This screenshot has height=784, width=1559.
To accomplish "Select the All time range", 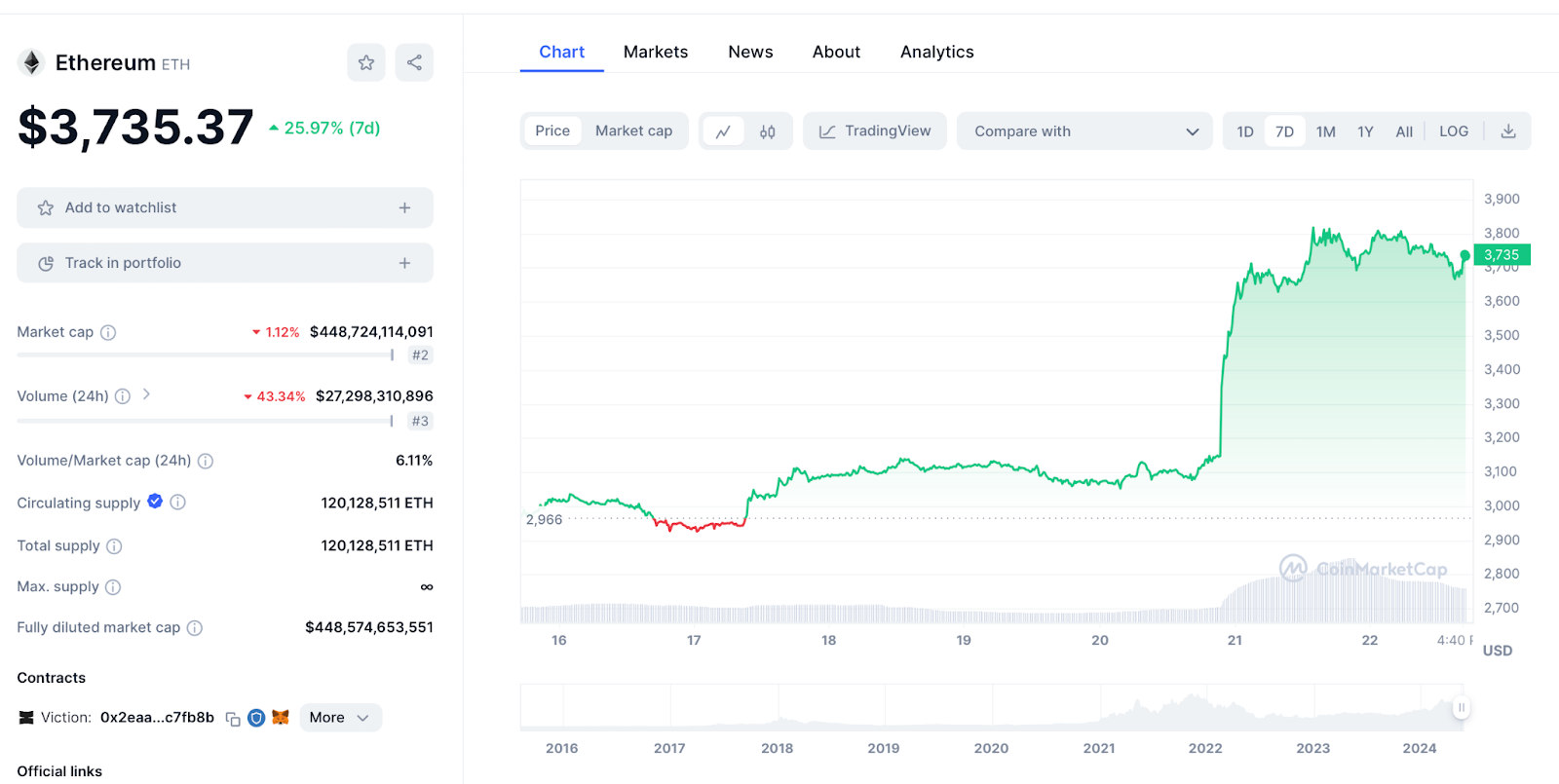I will 1404,131.
